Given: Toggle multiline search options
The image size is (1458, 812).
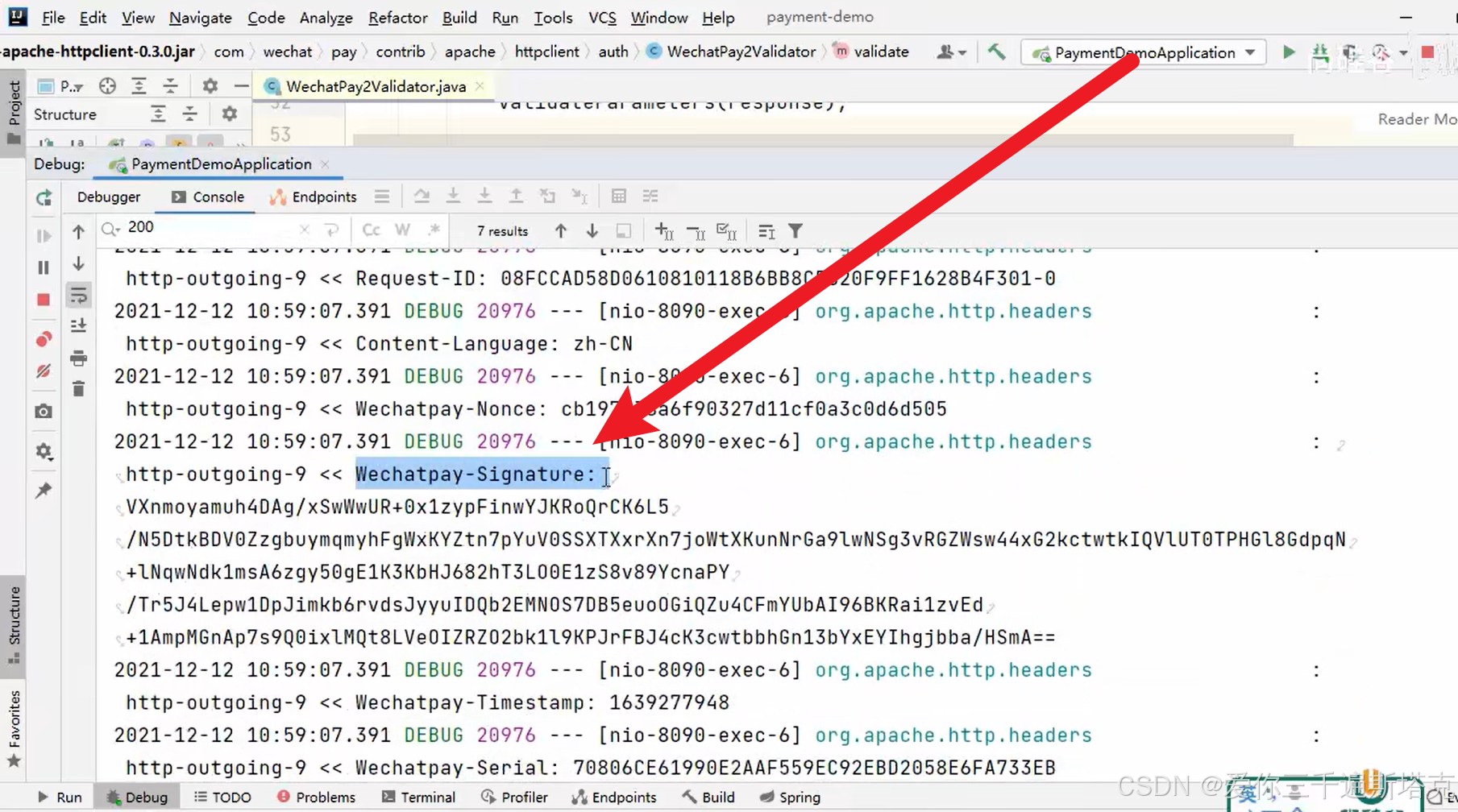Looking at the screenshot, I should pyautogui.click(x=766, y=232).
